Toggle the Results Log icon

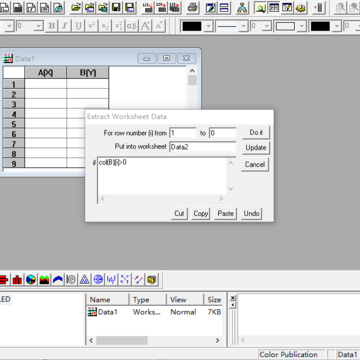[274, 7]
